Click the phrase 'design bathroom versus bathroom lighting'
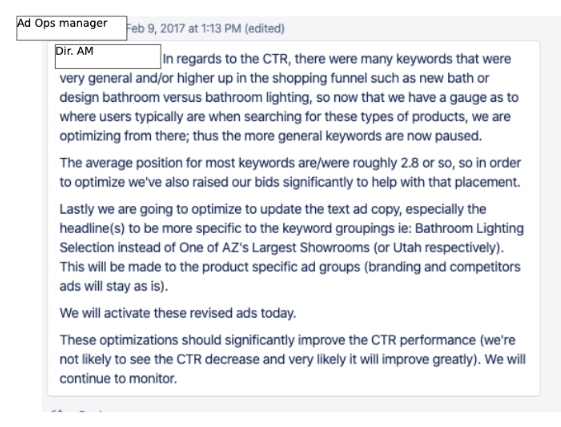The height and width of the screenshot is (427, 561). [x=186, y=97]
